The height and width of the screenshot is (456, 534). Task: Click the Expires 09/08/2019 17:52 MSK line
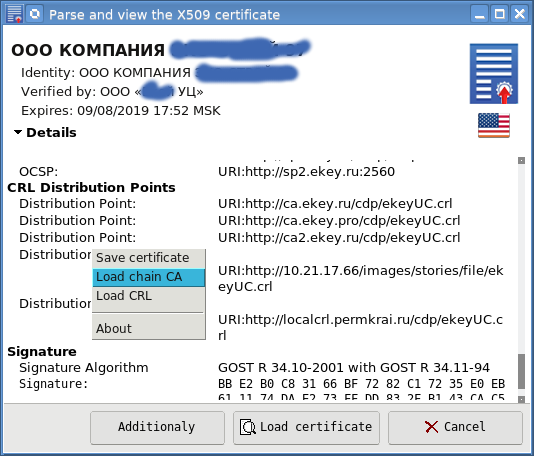tap(121, 111)
